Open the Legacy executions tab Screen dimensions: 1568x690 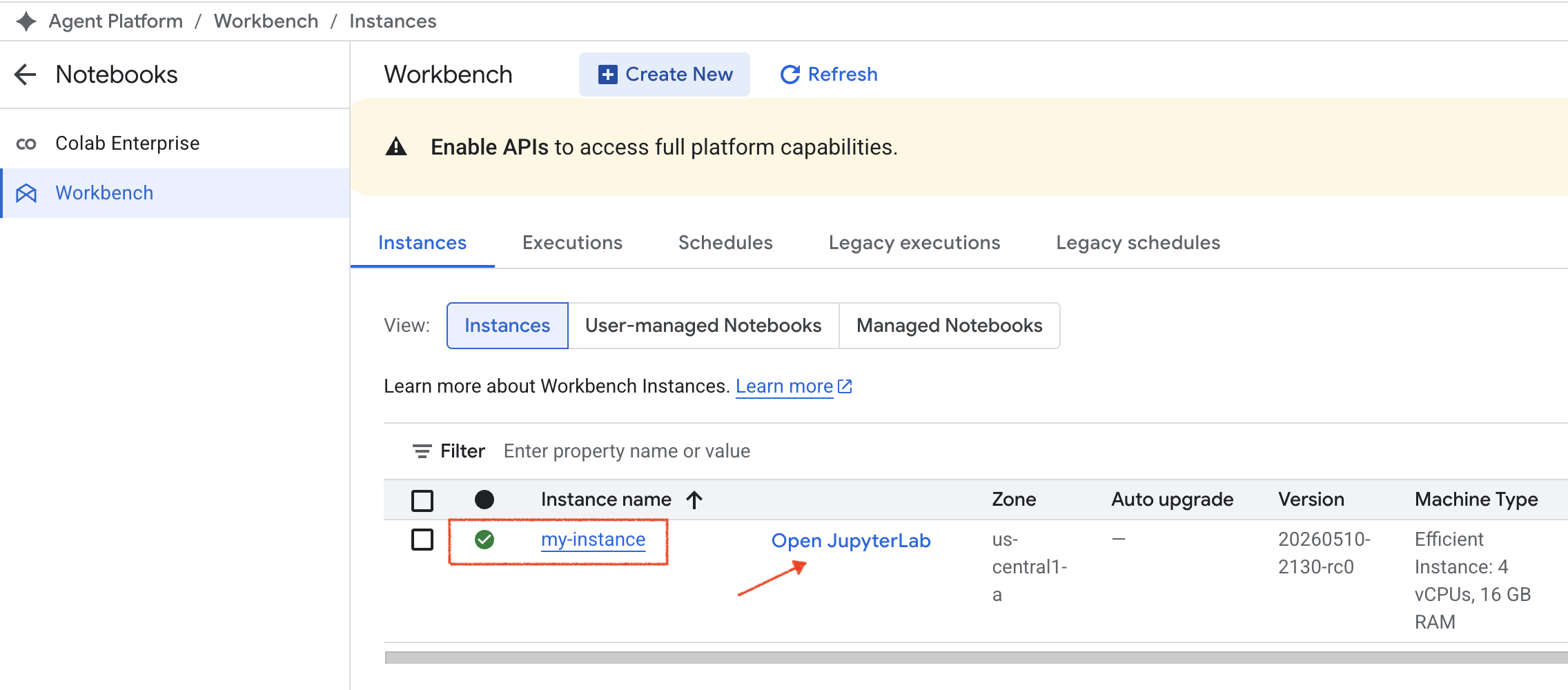(x=914, y=243)
